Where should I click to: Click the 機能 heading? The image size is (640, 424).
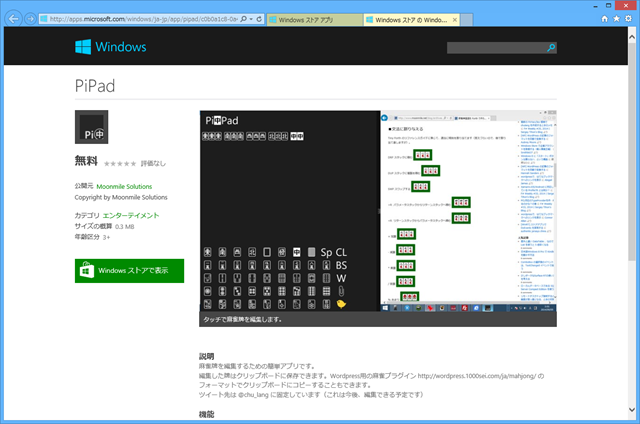207,415
